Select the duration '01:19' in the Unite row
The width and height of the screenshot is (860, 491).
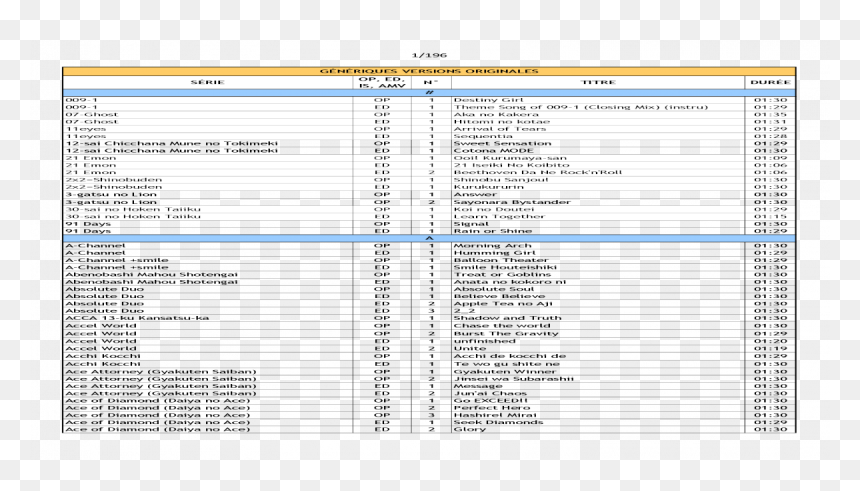click(x=770, y=348)
